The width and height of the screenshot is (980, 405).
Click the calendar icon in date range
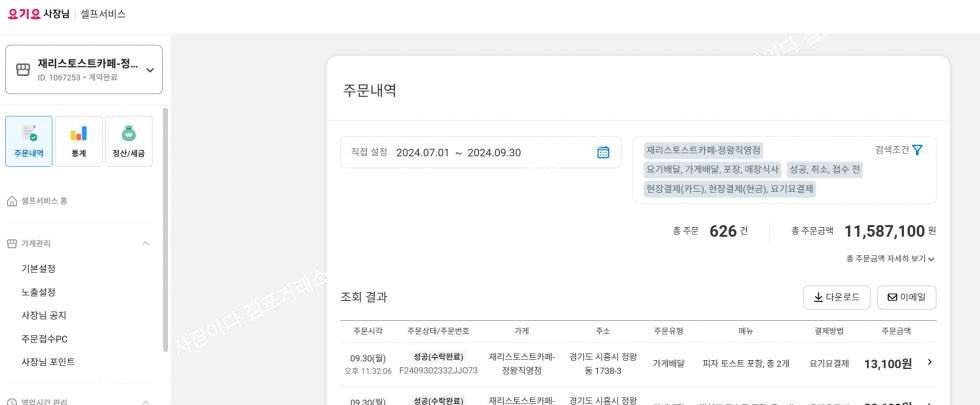pos(603,153)
